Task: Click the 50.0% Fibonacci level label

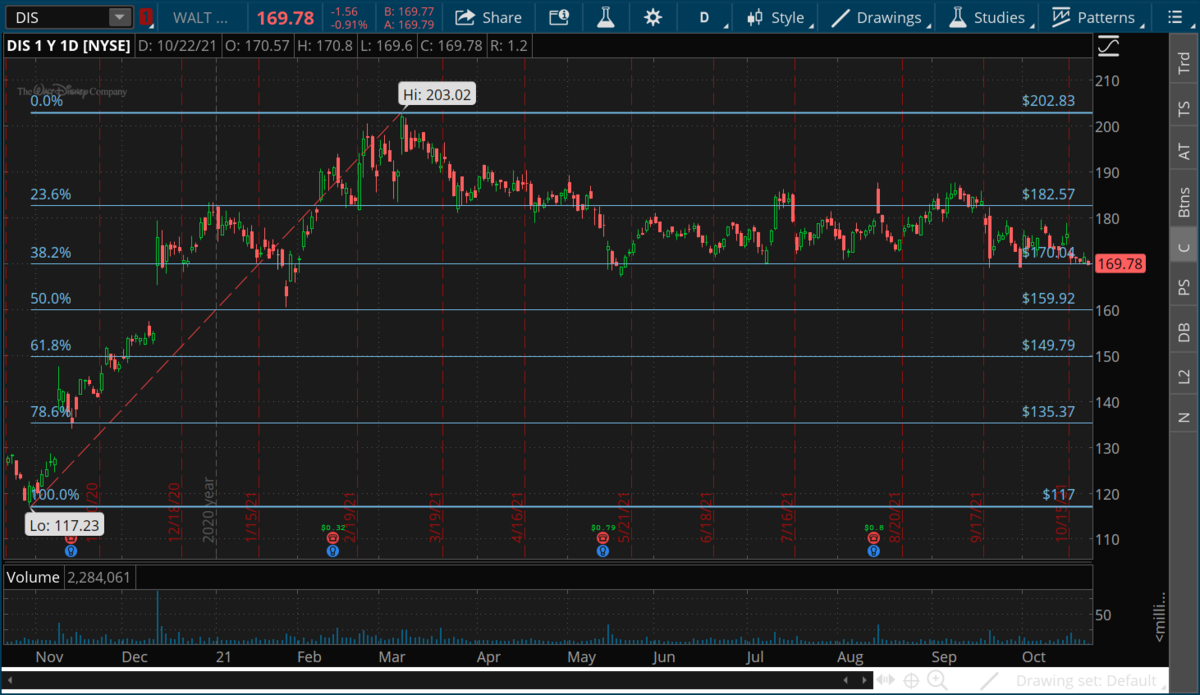Action: (x=51, y=299)
